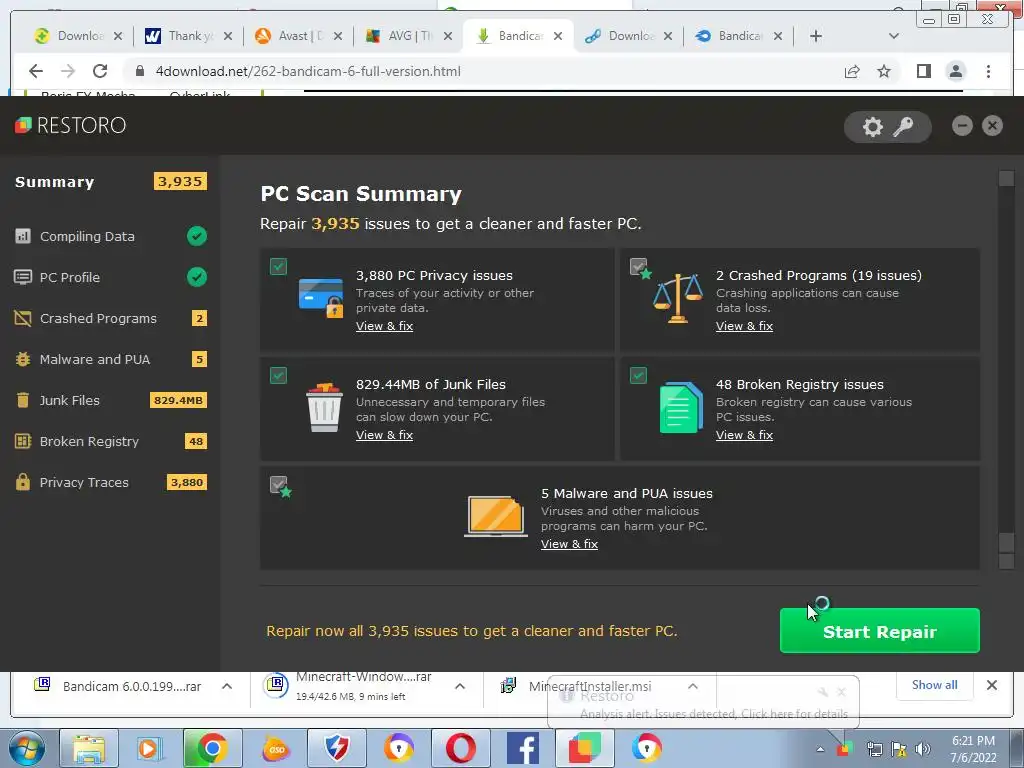Select Junk Files in sidebar
Screen dimensions: 1024x768
110,400
